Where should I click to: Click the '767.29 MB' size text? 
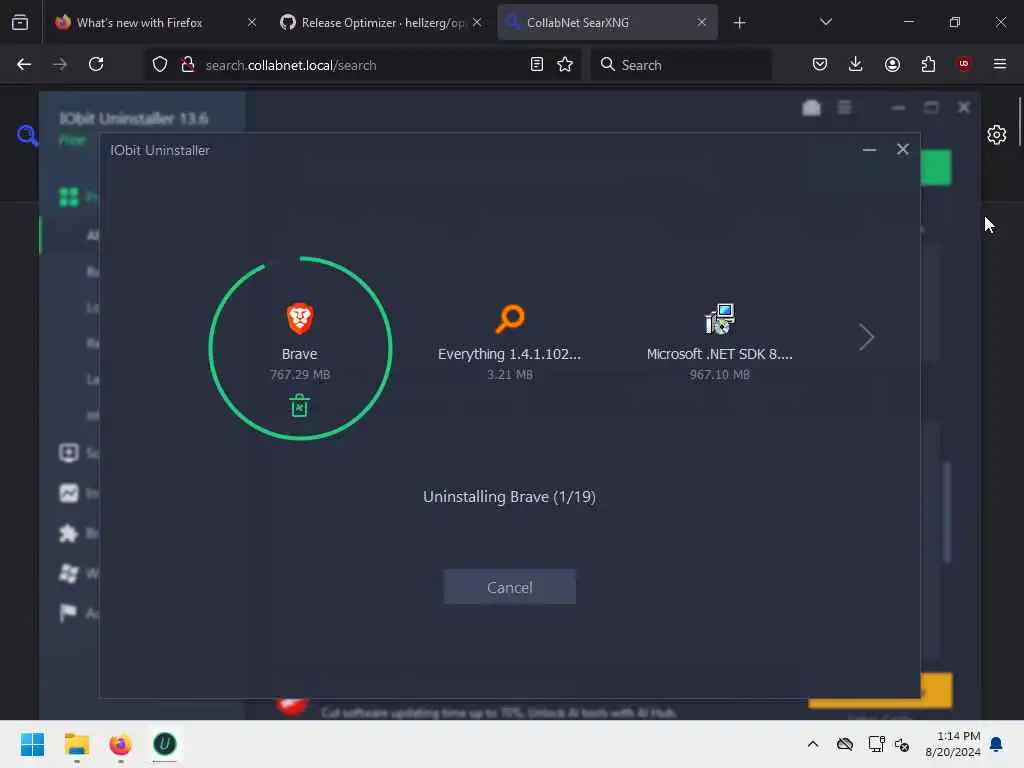(300, 374)
